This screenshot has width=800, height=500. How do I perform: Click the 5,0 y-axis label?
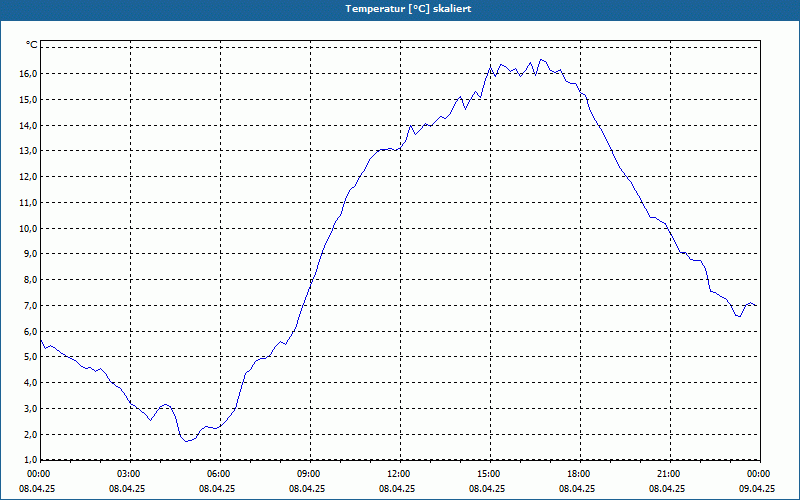[31, 357]
